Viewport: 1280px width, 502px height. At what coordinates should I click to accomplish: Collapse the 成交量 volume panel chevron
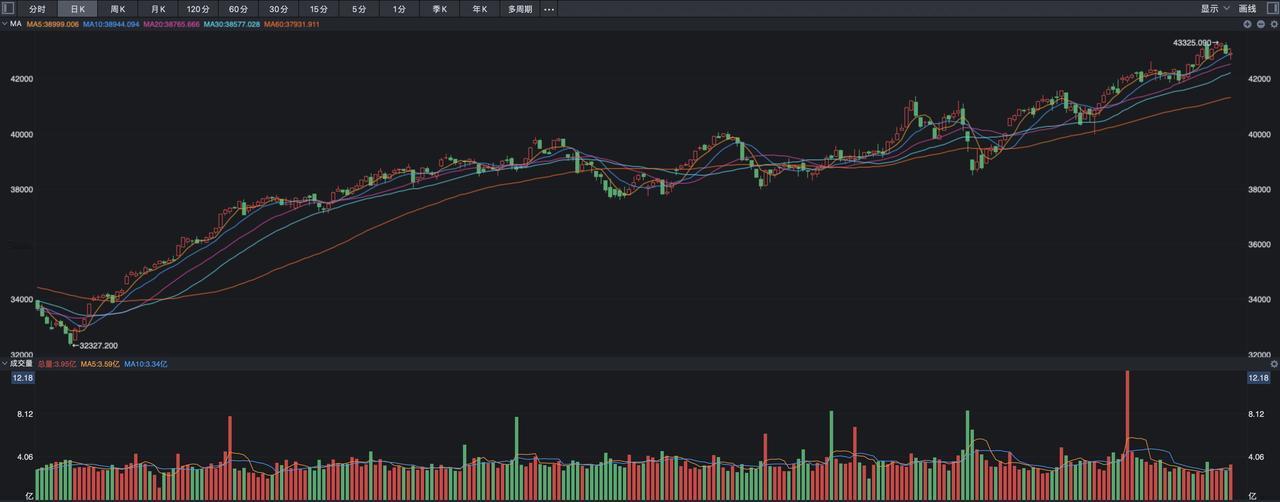5,364
